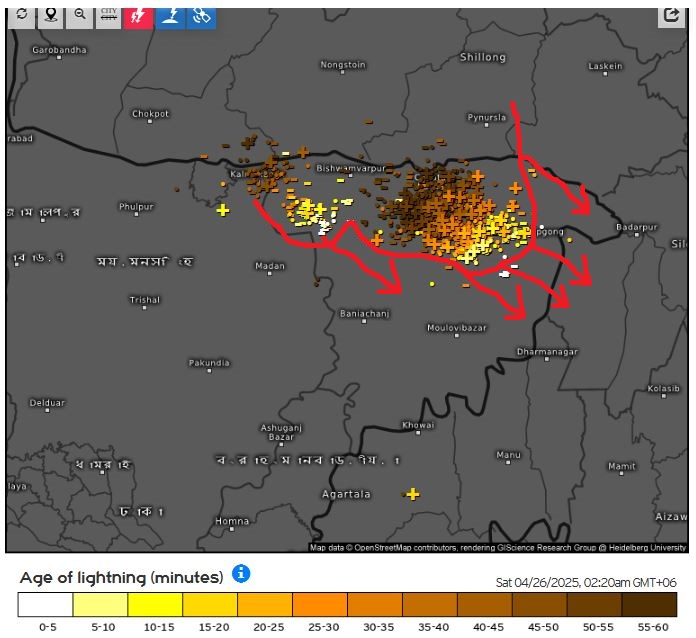Click the darkest brown 55-60 legend swatch
This screenshot has width=696, height=638.
coord(649,604)
